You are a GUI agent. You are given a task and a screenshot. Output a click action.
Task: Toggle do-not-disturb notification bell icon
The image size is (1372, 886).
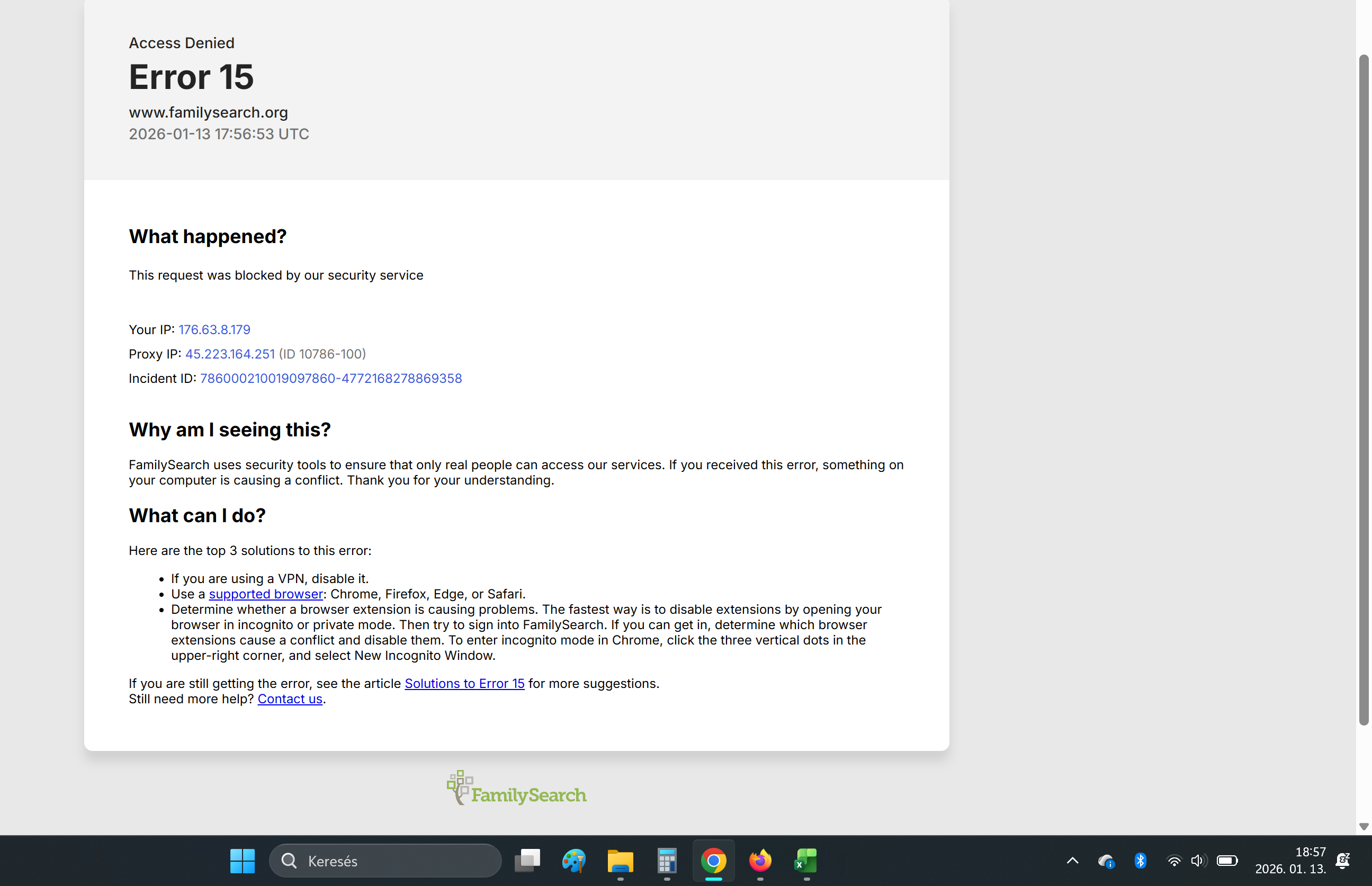click(1343, 861)
